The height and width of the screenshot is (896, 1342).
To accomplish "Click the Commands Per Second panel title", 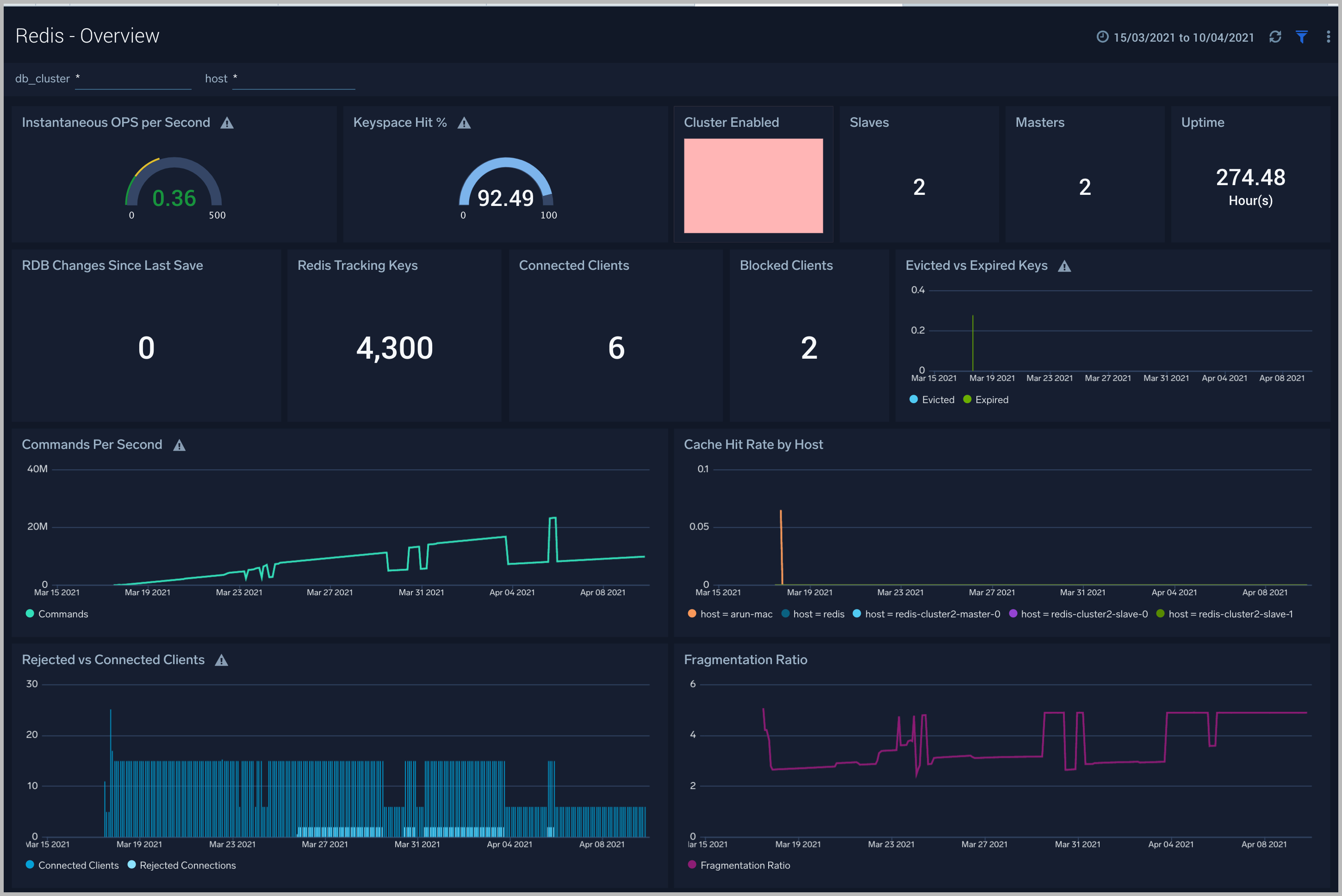I will pos(92,445).
